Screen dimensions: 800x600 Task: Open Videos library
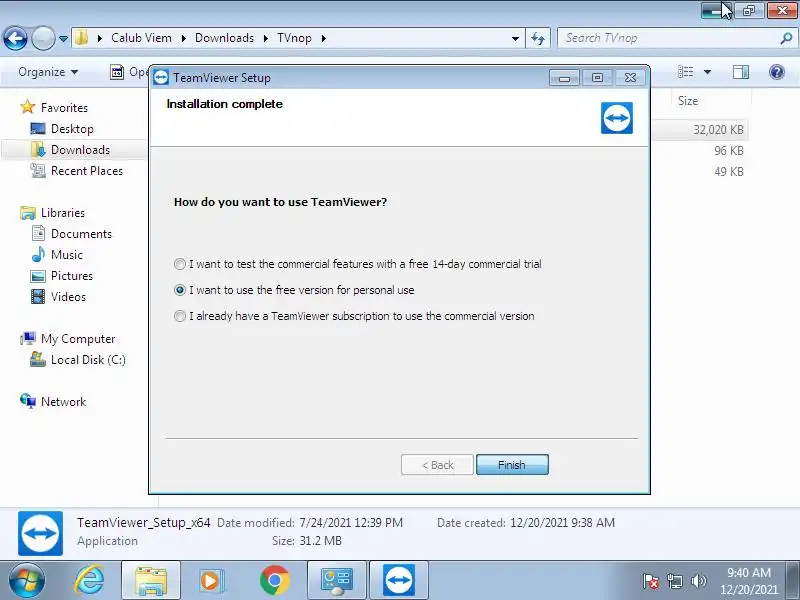[x=68, y=297]
